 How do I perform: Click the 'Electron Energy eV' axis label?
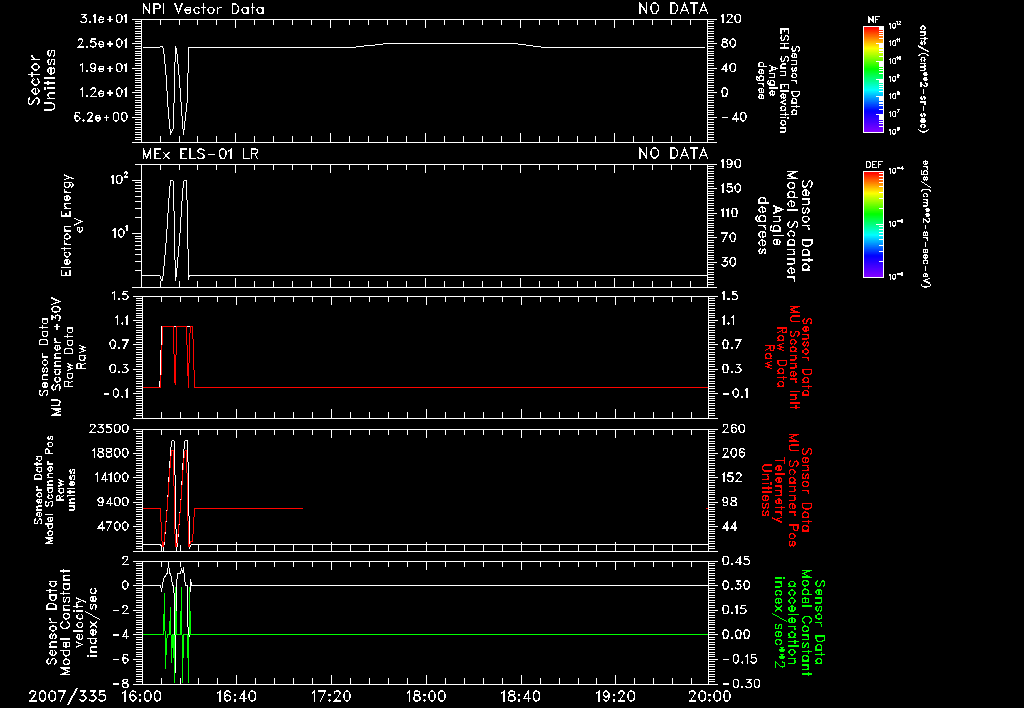72,225
